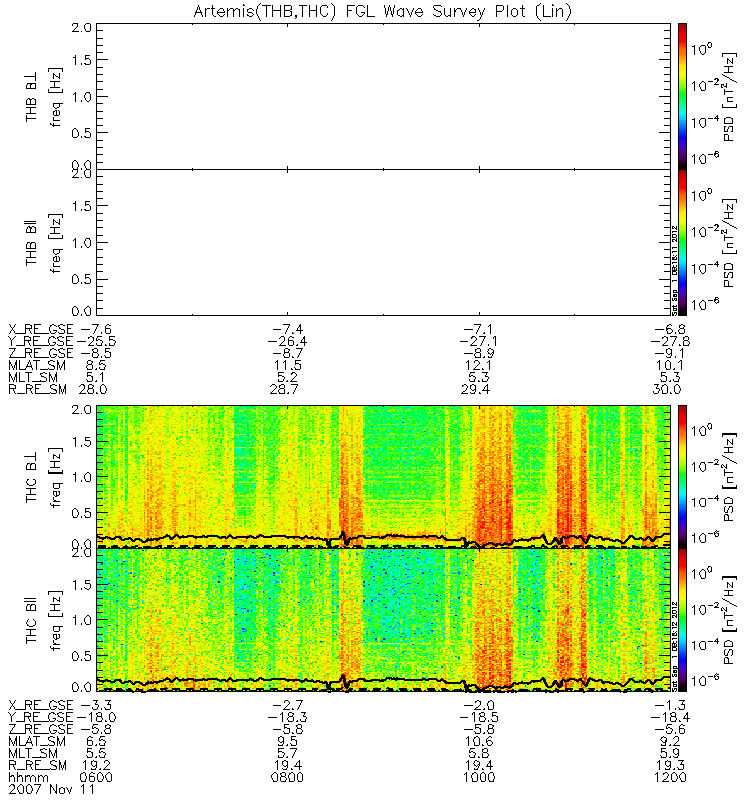Screen dimensions: 750x800
Task: Click the R_RE_SM value '30.0'
Action: tap(667, 389)
